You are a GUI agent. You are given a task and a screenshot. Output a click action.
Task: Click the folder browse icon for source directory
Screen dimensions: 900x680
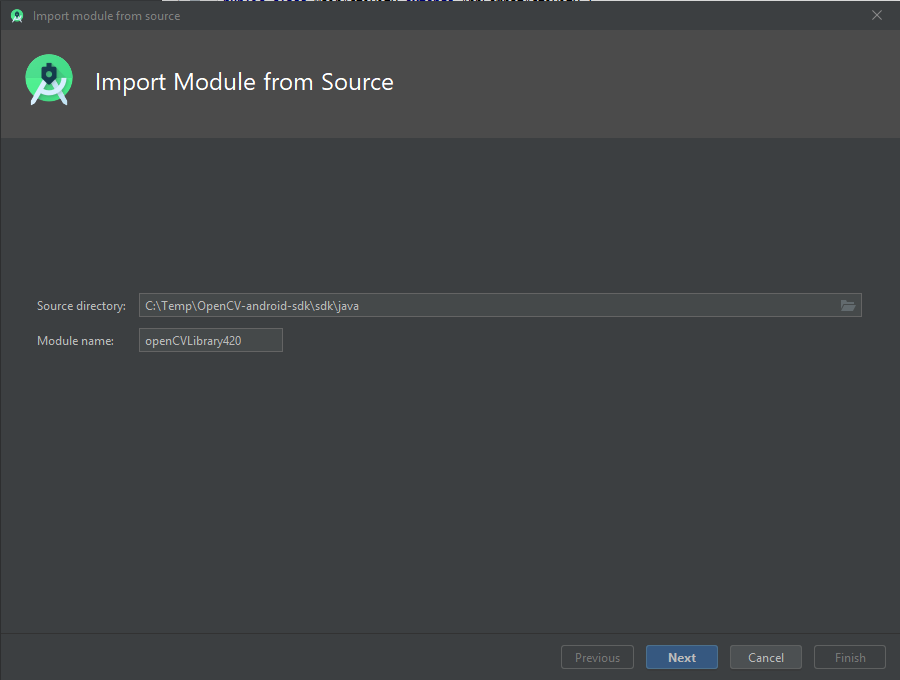point(848,305)
